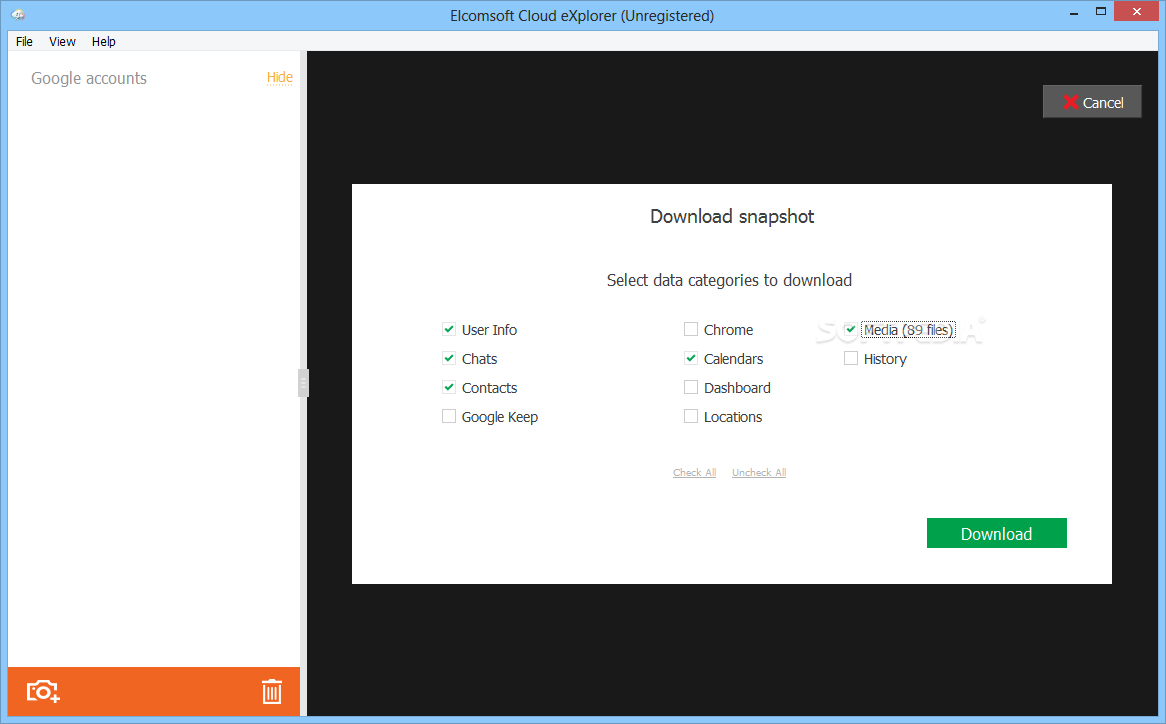This screenshot has height=724, width=1166.
Task: Enable the Chrome checkbox
Action: click(691, 329)
